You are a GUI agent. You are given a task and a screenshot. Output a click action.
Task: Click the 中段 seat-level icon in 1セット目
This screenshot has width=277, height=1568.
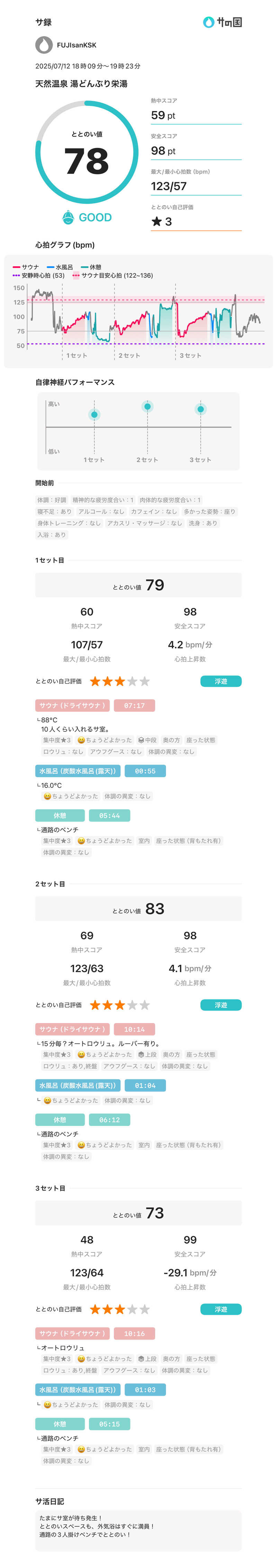click(141, 740)
